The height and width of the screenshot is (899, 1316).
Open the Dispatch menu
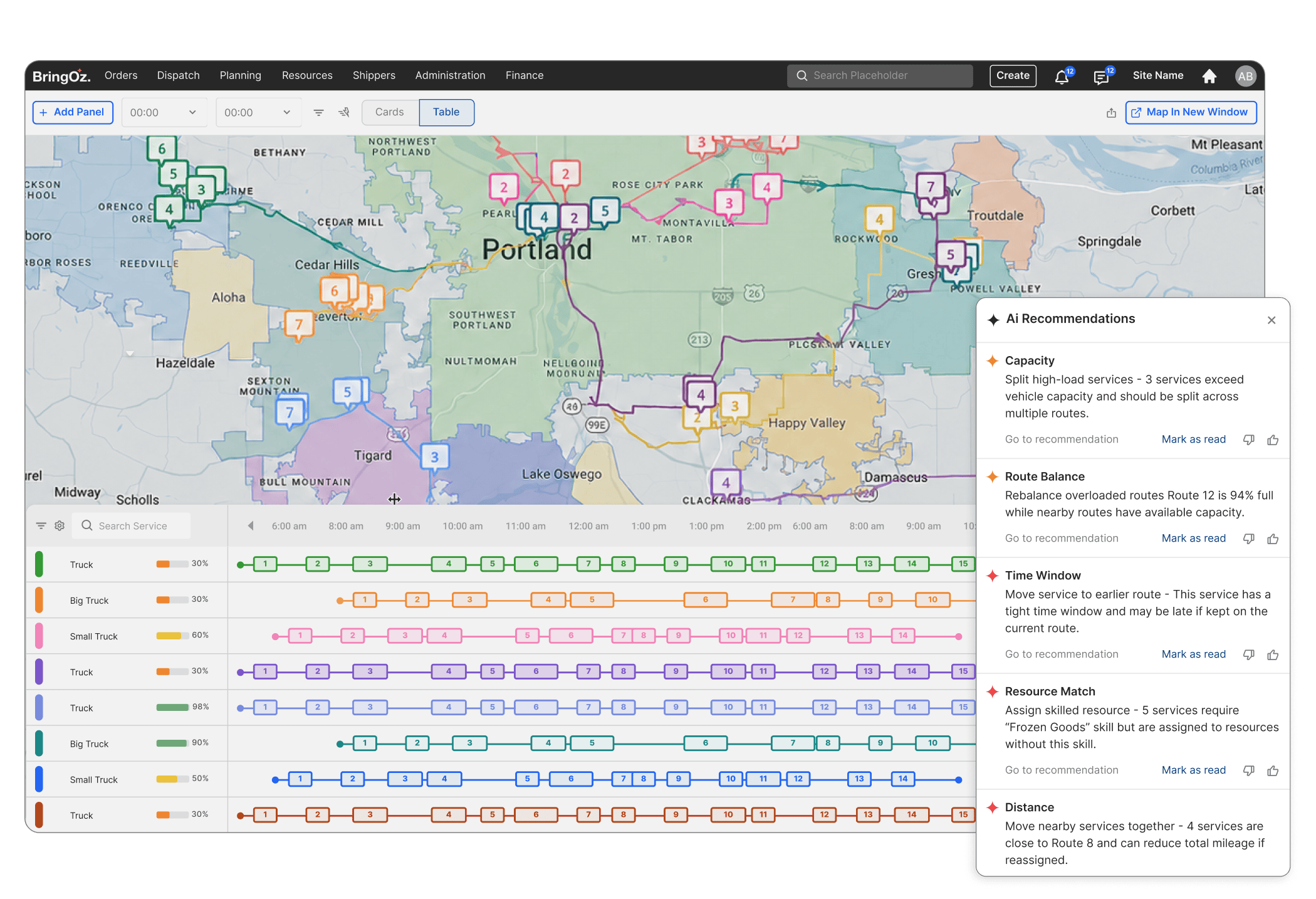[179, 75]
